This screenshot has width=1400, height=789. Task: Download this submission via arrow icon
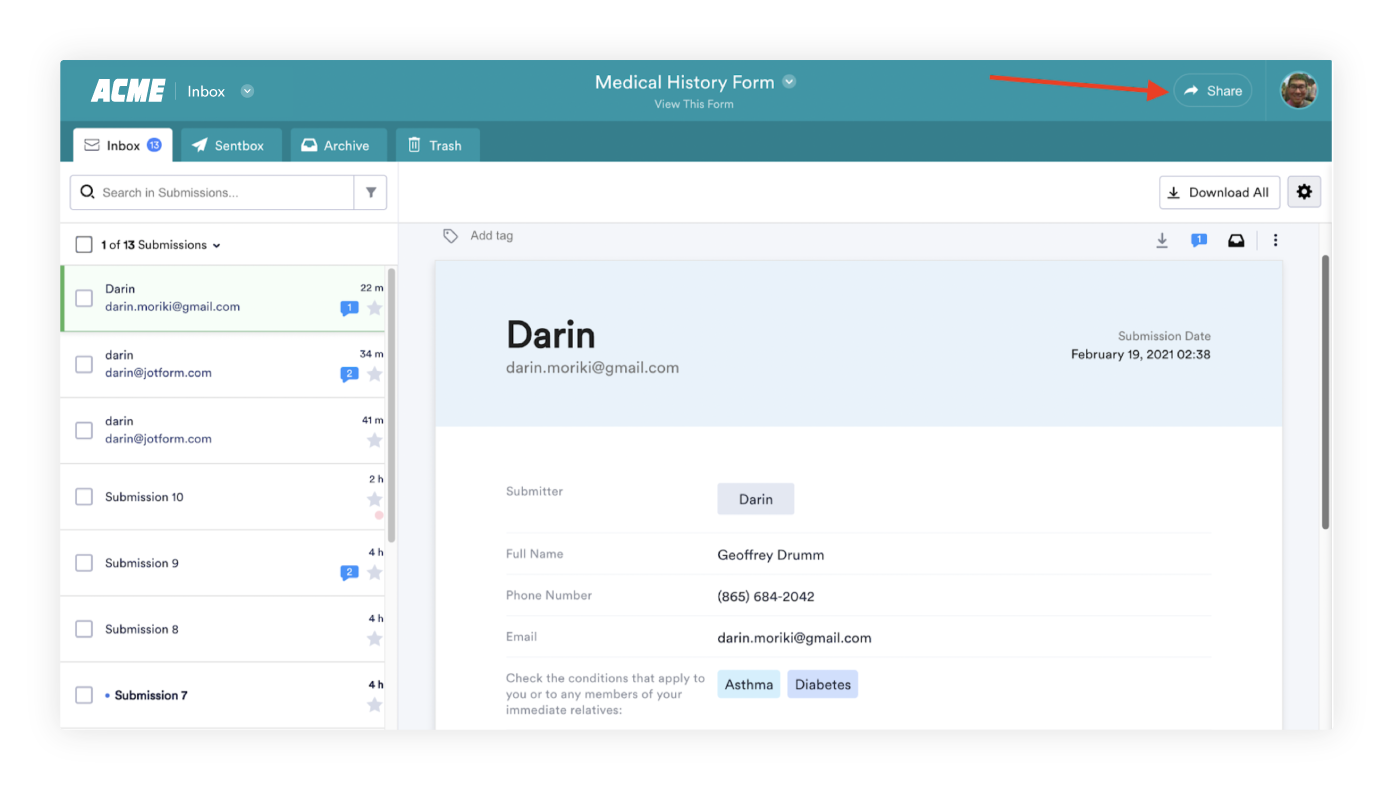(1162, 240)
